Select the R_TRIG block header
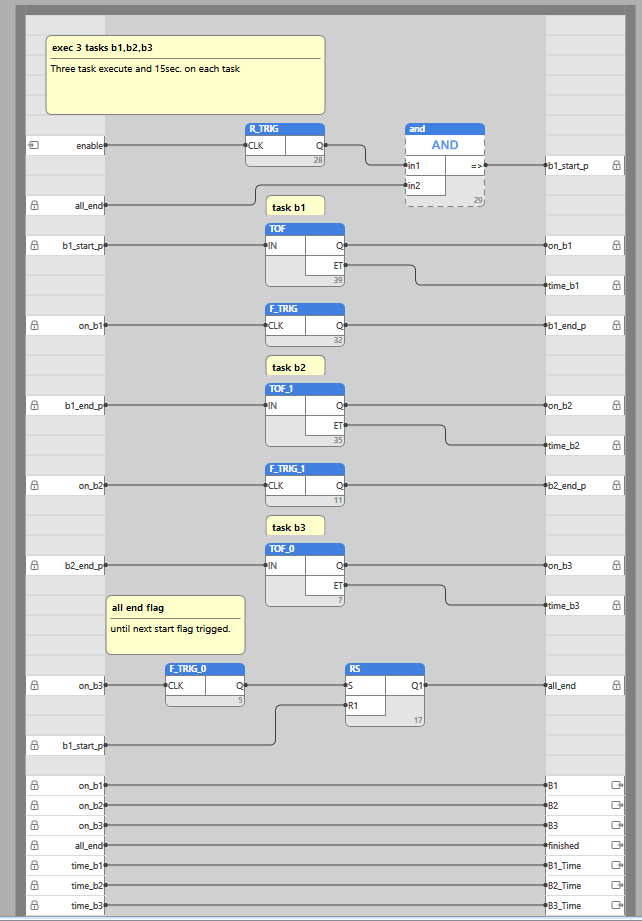This screenshot has width=642, height=921. coord(285,129)
